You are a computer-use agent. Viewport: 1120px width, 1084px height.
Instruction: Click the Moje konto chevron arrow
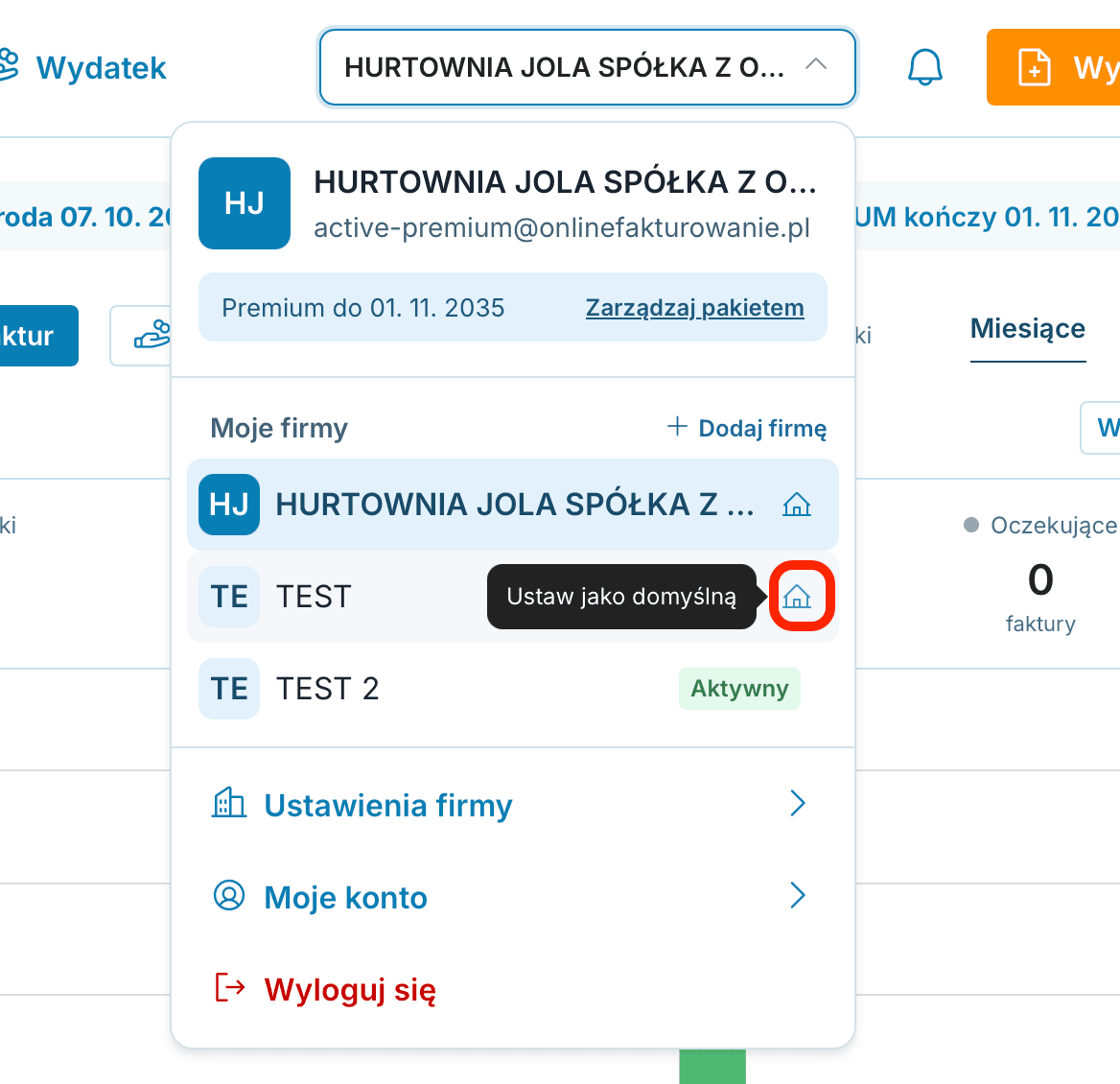point(798,895)
